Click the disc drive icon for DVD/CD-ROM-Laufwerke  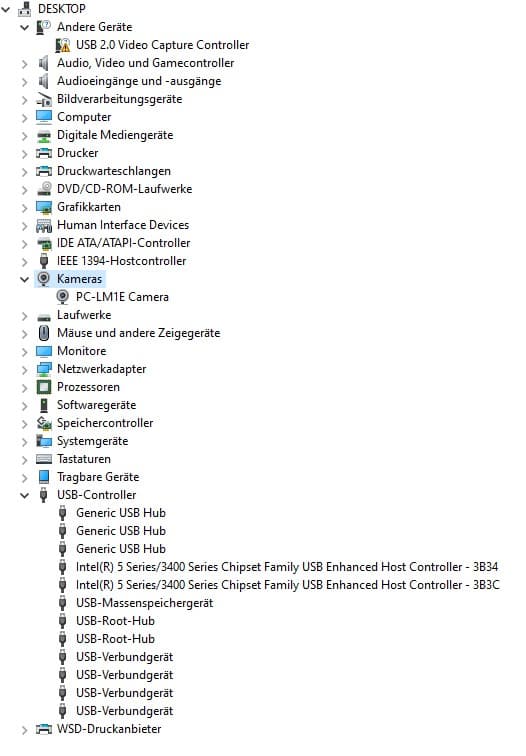coord(44,189)
